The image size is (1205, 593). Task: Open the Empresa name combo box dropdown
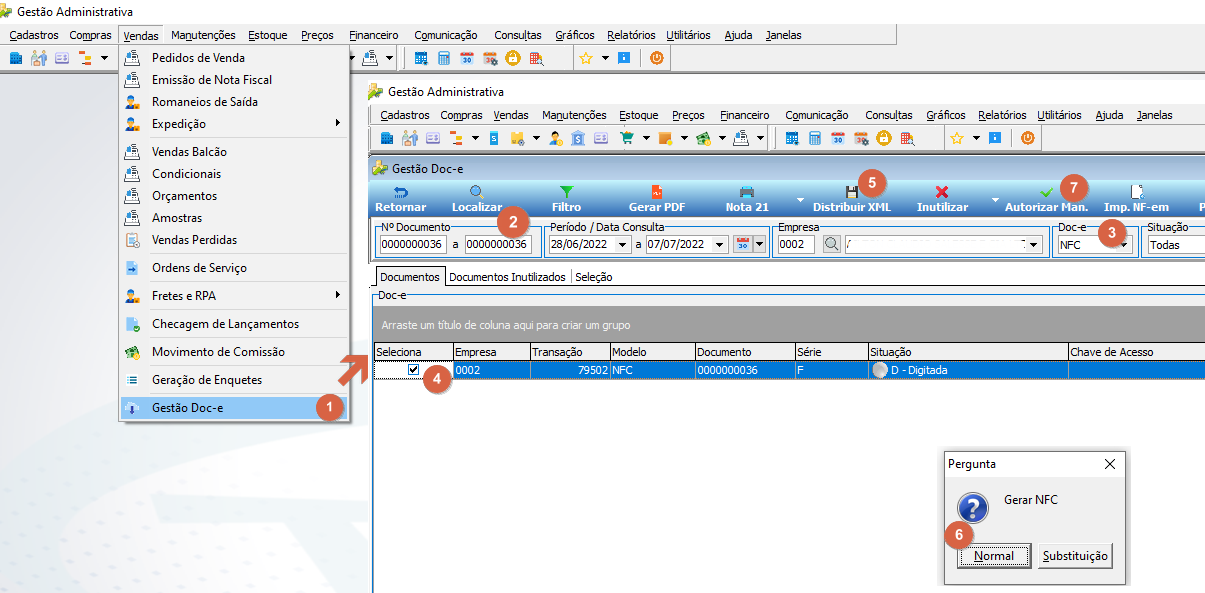[1034, 244]
